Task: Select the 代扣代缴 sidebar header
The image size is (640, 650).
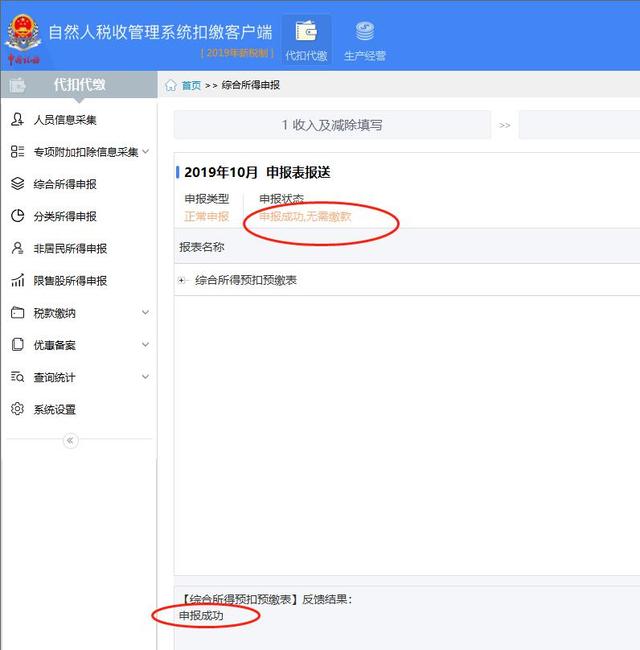Action: pos(79,85)
